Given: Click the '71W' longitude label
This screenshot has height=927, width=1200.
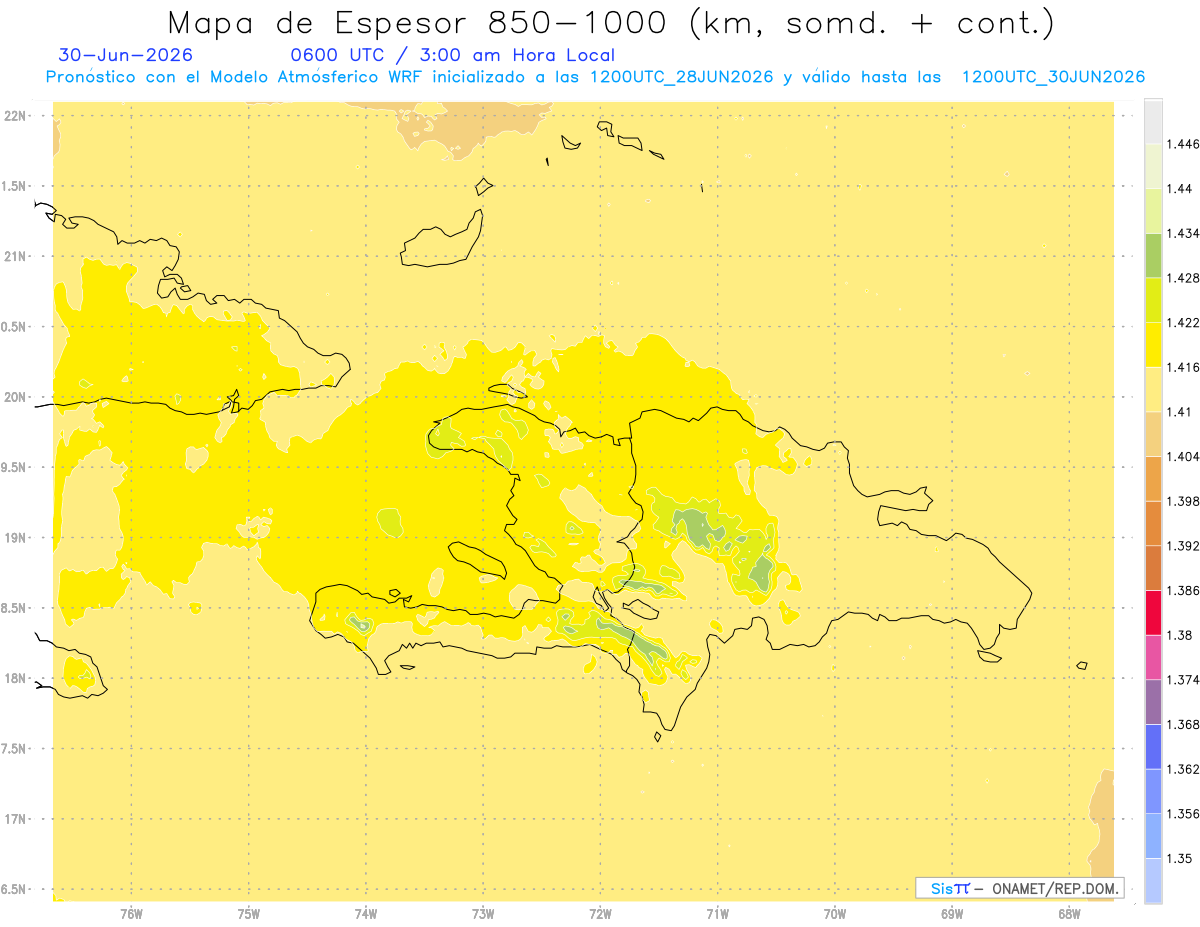Looking at the screenshot, I should [718, 914].
